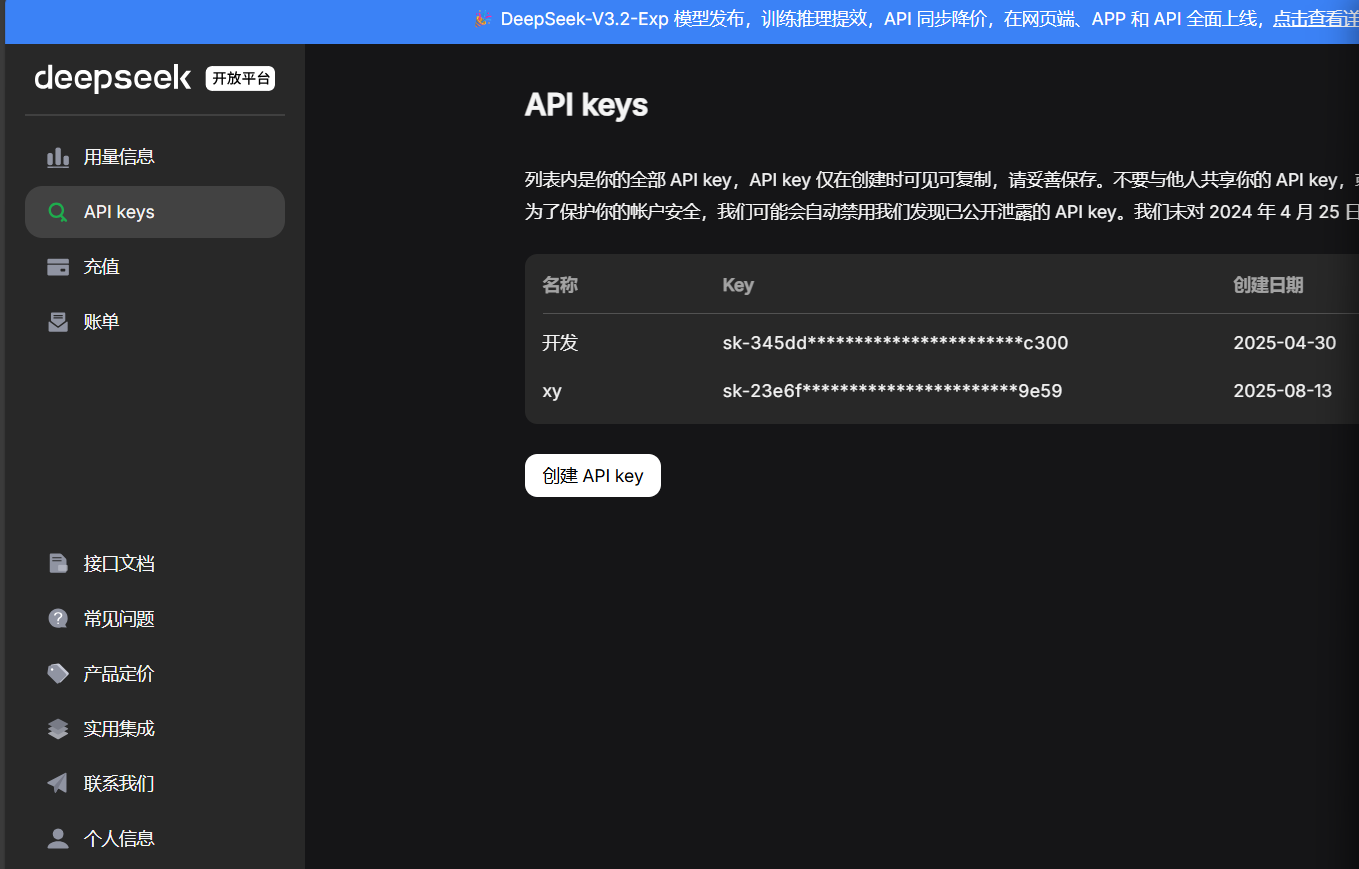Open the 点击查看详情 announcement link
Image resolution: width=1359 pixels, height=869 pixels.
tap(1315, 19)
